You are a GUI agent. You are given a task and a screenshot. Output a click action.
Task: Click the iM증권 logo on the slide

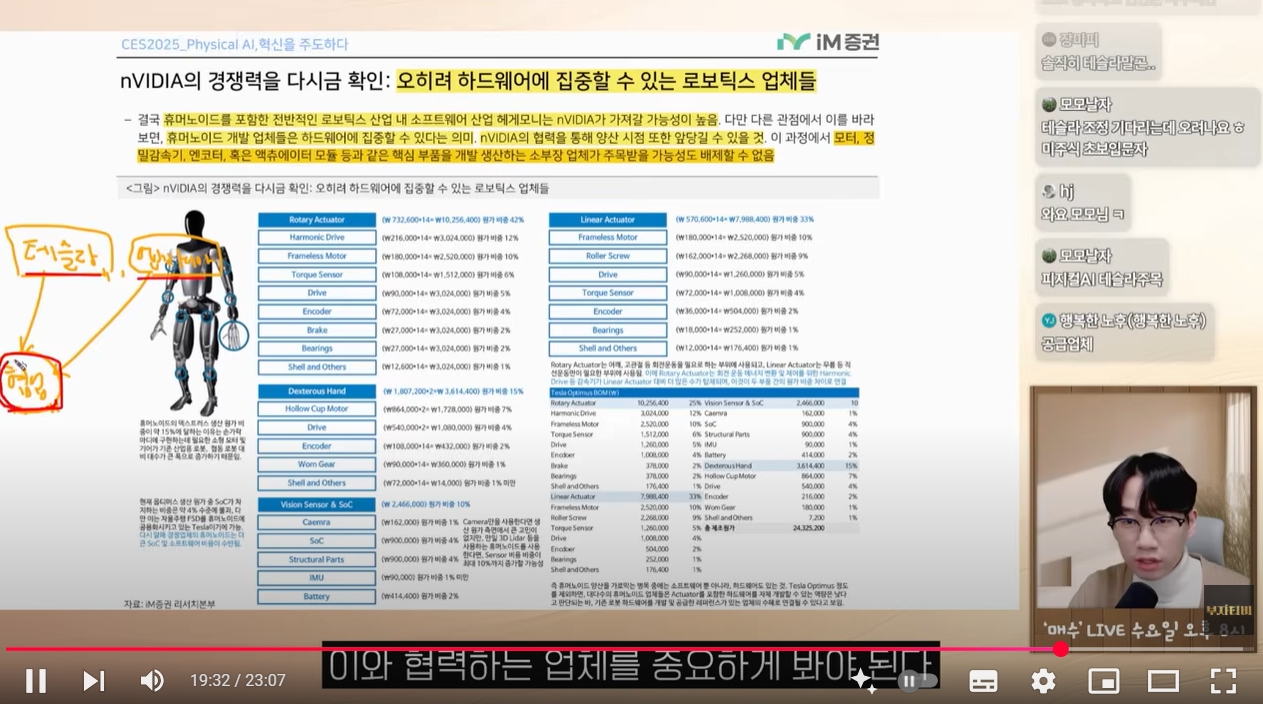tap(828, 42)
